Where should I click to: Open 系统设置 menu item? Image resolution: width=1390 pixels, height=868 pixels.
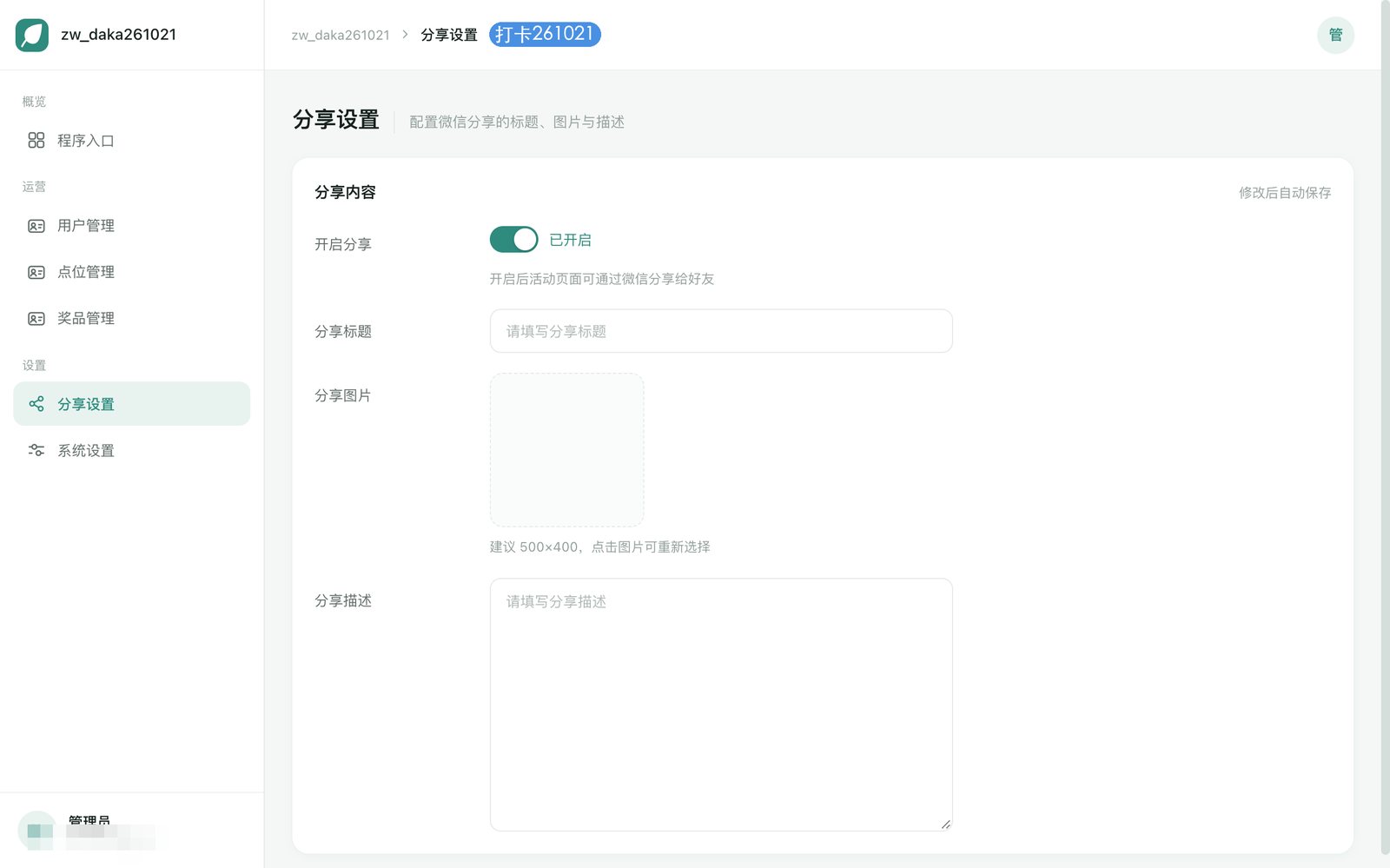point(132,450)
